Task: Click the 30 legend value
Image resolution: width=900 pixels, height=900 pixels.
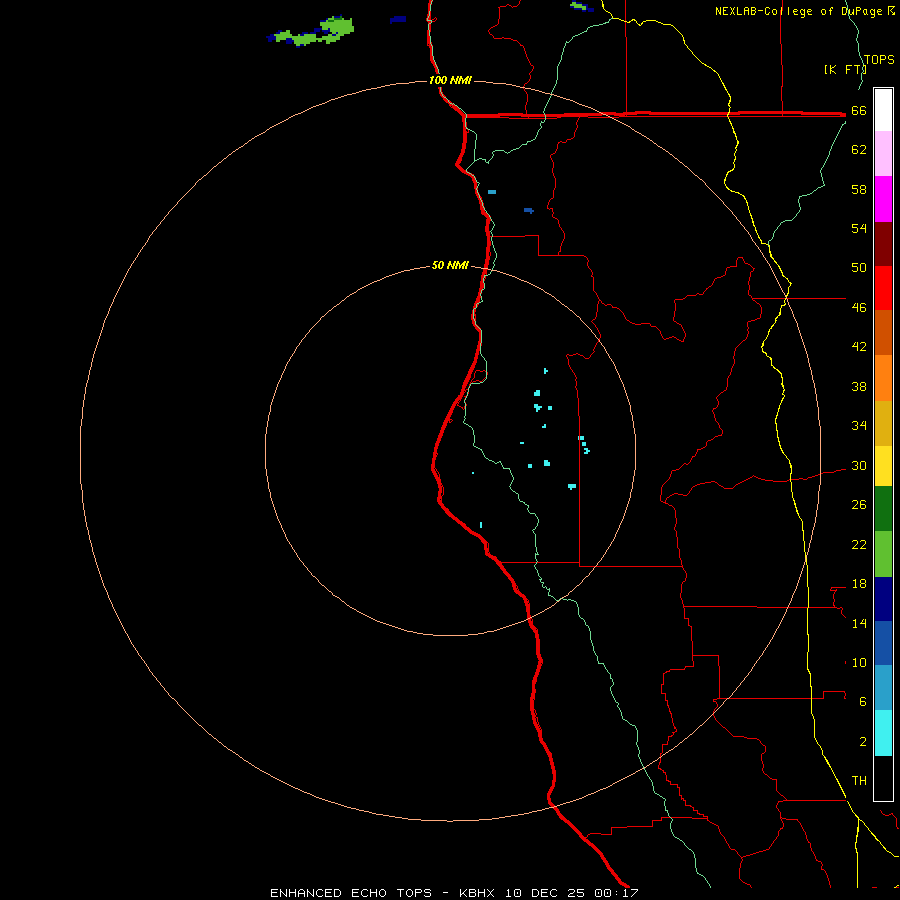Action: click(859, 465)
